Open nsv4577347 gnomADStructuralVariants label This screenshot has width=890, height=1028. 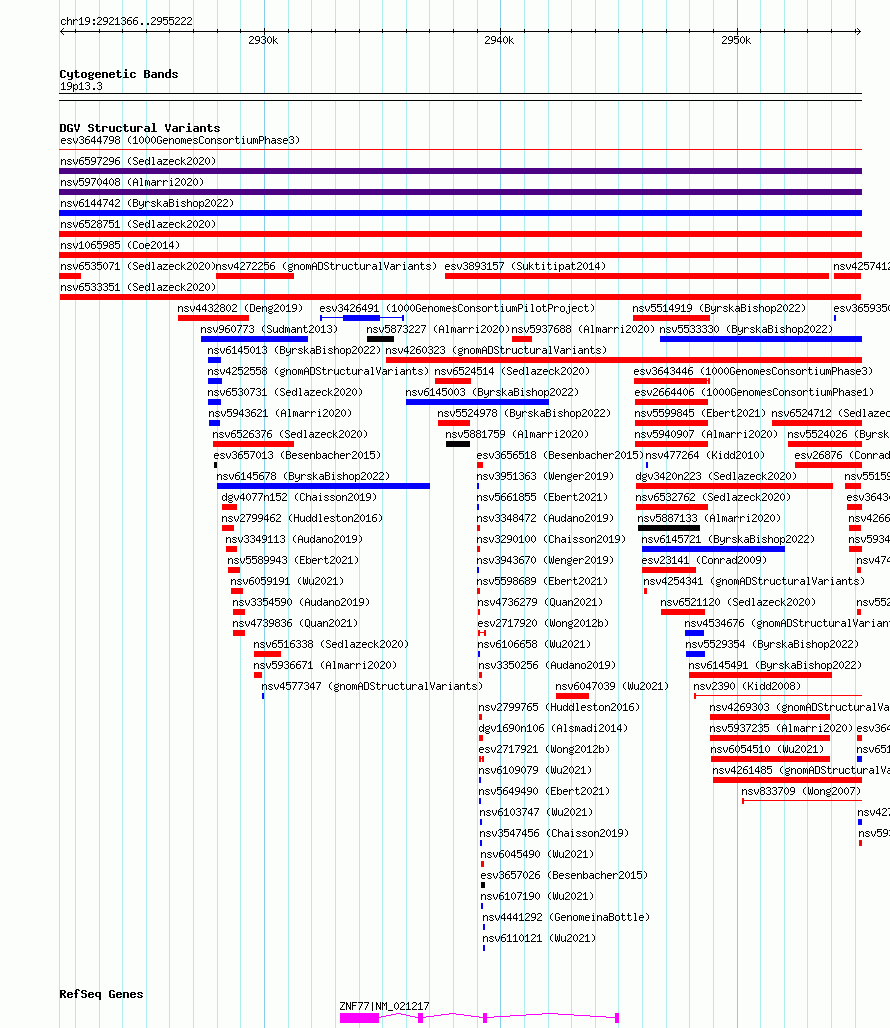click(x=372, y=686)
